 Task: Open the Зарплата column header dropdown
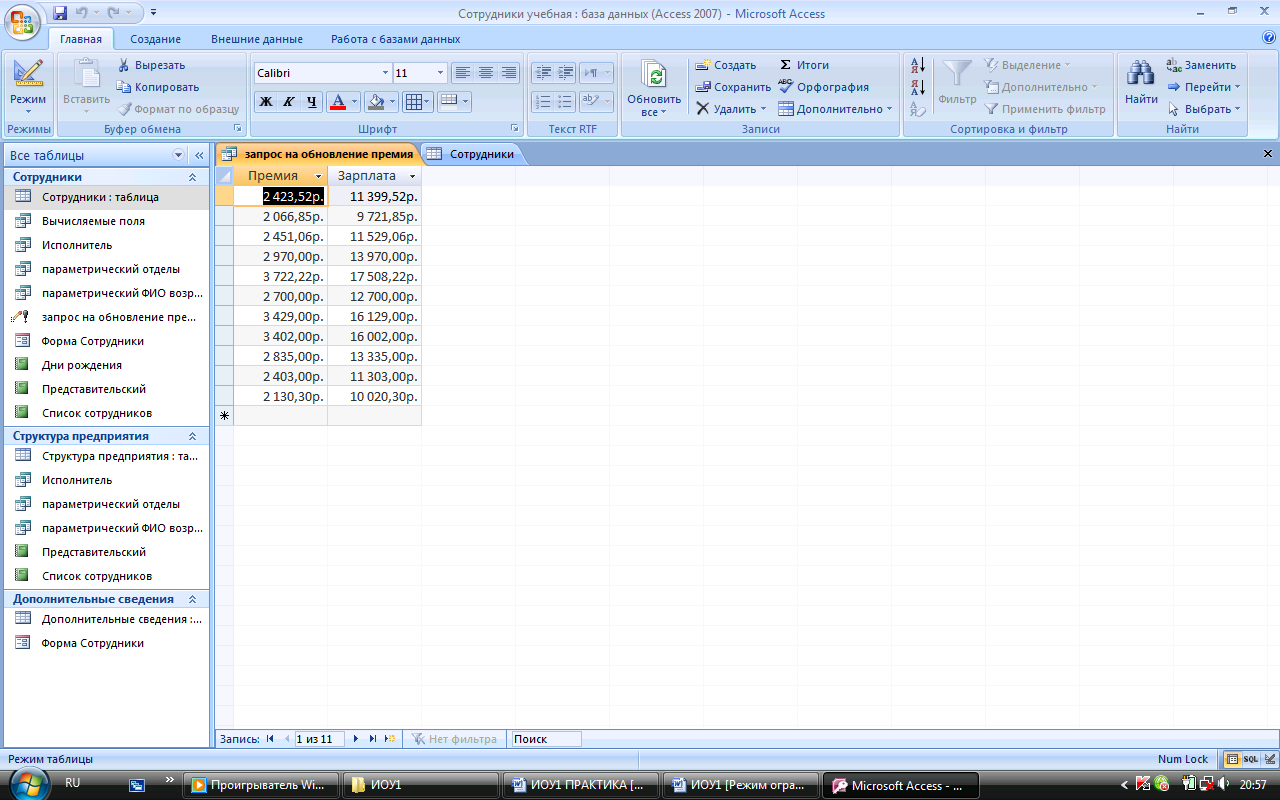[412, 176]
